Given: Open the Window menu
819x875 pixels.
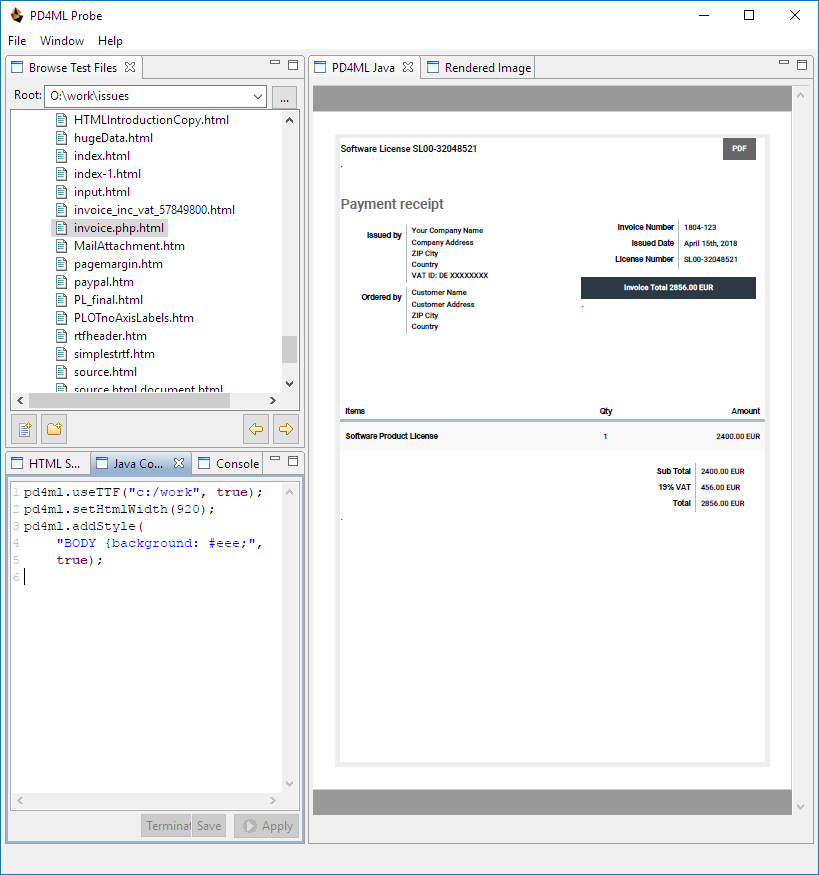Looking at the screenshot, I should [62, 41].
